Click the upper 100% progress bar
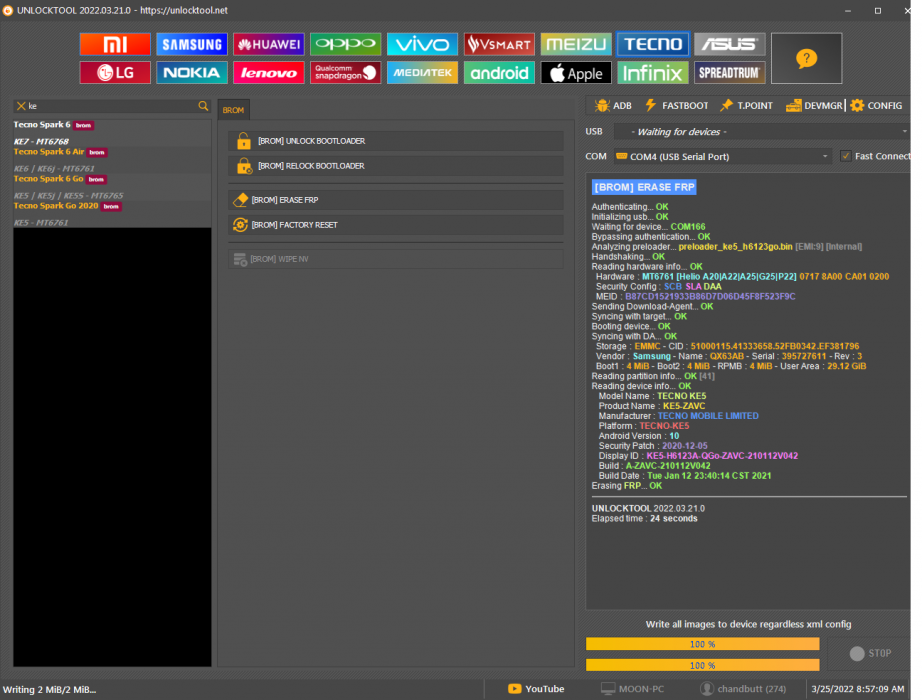Image resolution: width=922 pixels, height=700 pixels. pos(703,644)
